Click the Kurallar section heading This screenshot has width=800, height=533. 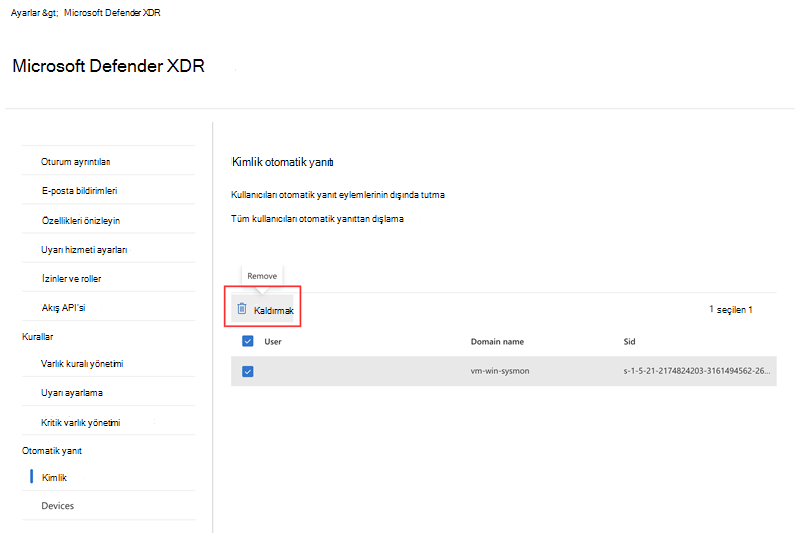[37, 337]
